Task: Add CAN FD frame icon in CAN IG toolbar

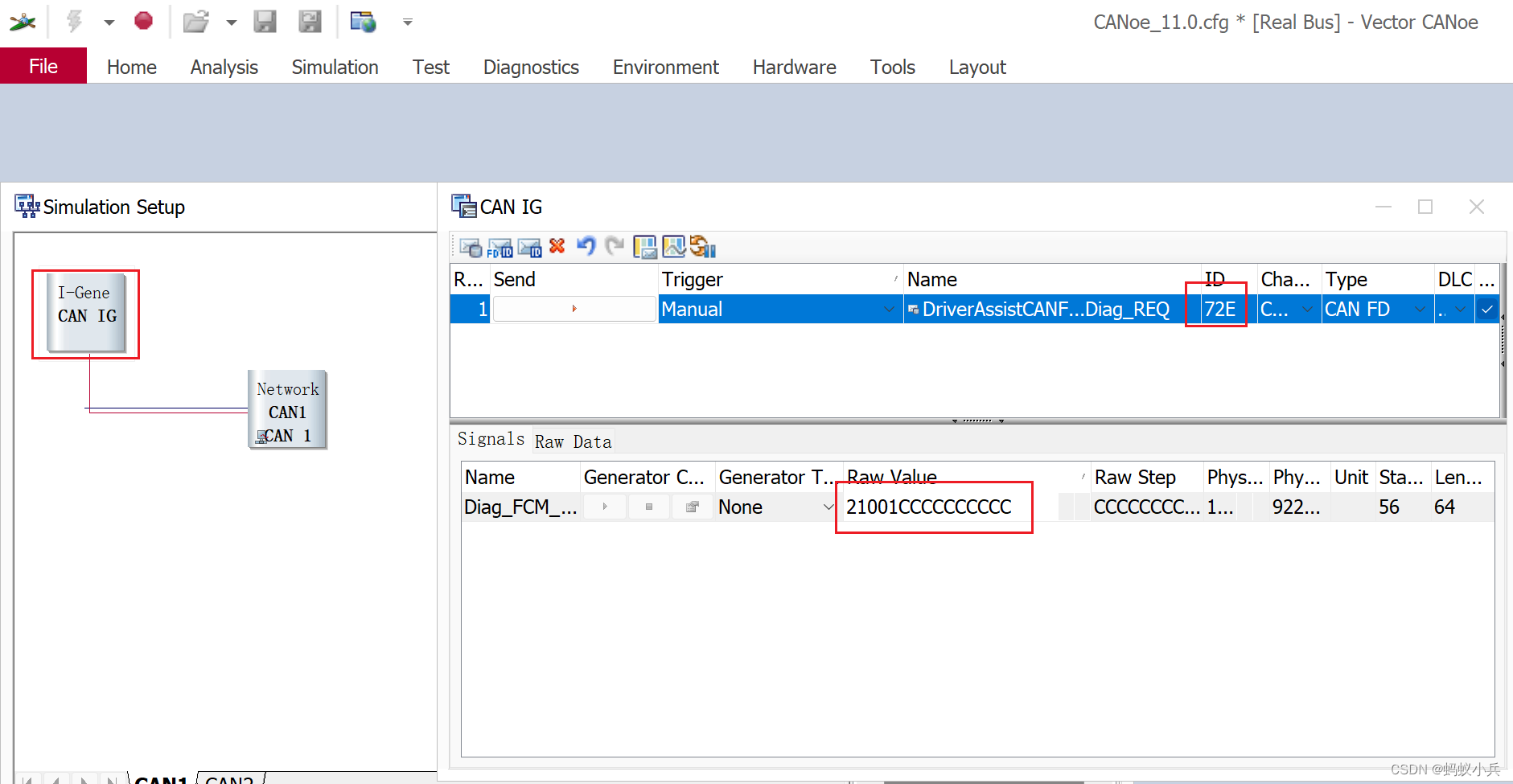Action: pyautogui.click(x=500, y=248)
